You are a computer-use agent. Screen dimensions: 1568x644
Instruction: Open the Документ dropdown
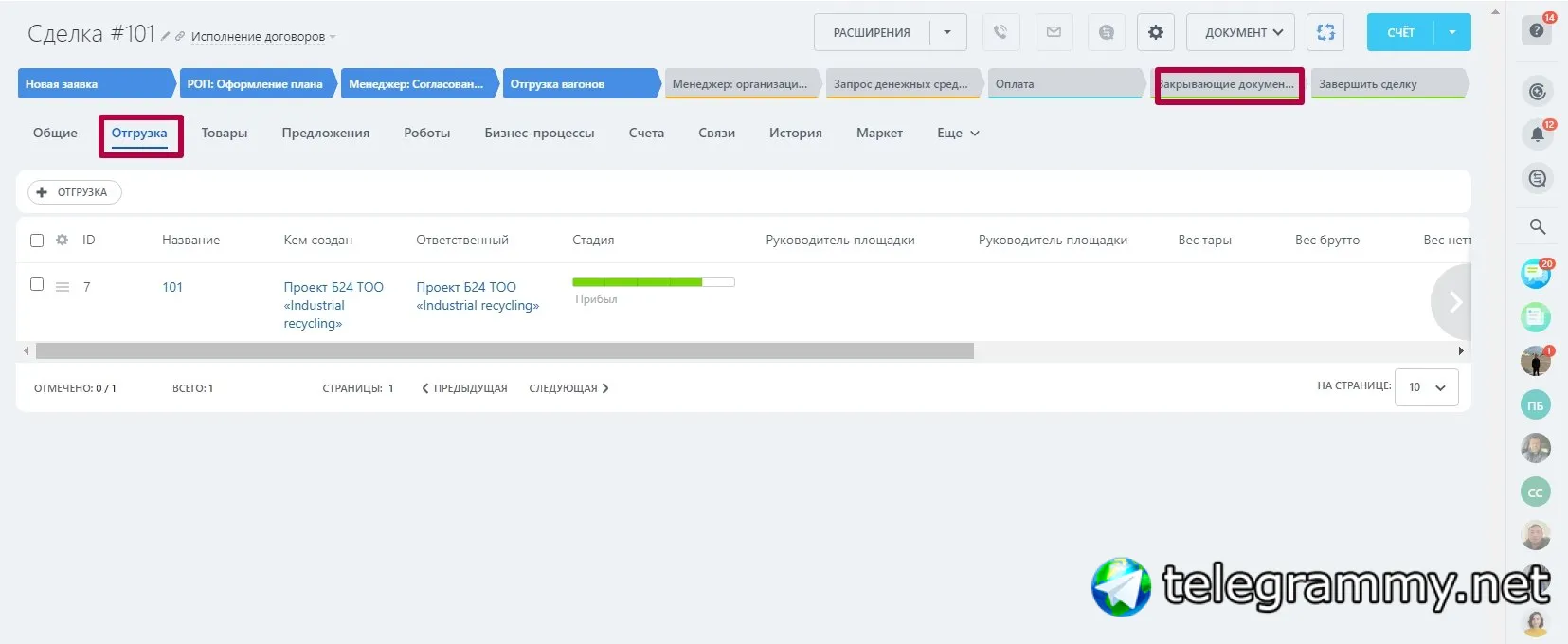[1243, 32]
